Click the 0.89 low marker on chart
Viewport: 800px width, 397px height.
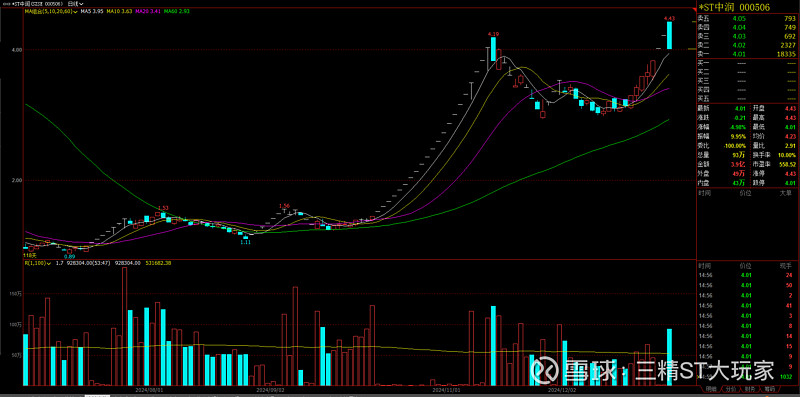coord(69,256)
